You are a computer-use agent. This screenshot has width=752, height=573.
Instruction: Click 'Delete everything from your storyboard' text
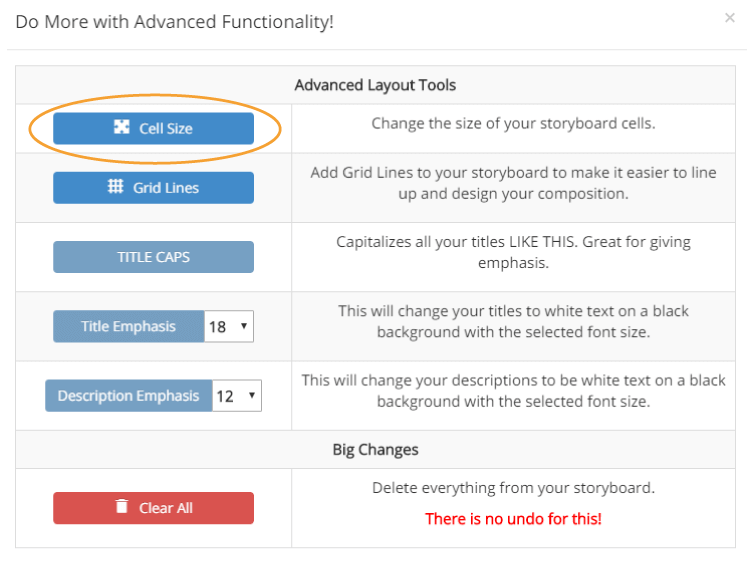(x=513, y=488)
